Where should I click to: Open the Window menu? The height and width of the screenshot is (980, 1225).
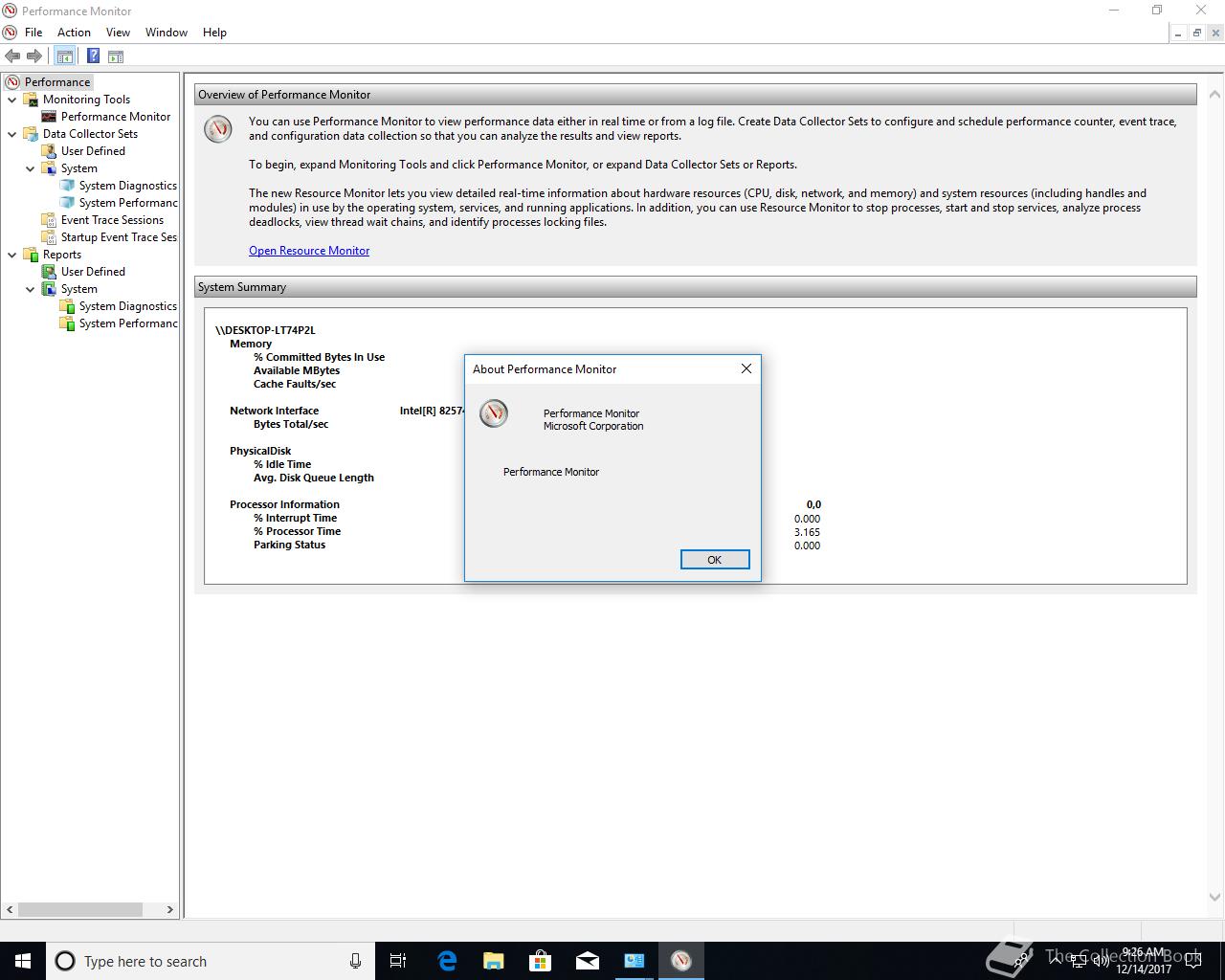167,32
